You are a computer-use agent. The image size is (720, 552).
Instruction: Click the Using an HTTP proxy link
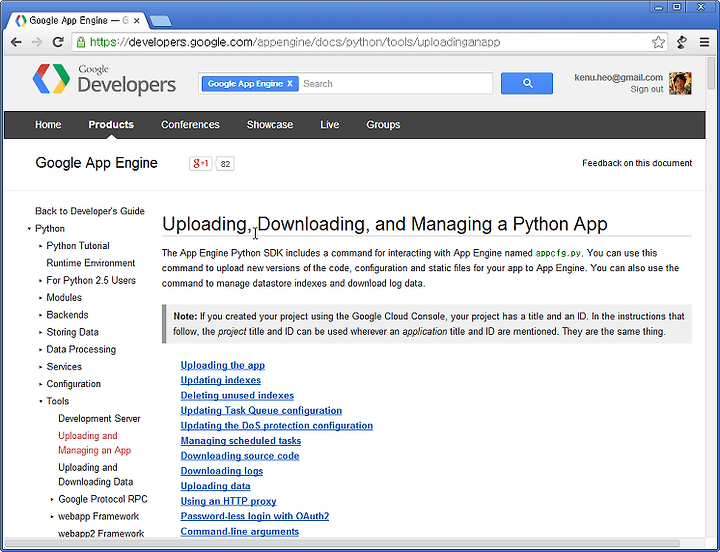tap(228, 501)
